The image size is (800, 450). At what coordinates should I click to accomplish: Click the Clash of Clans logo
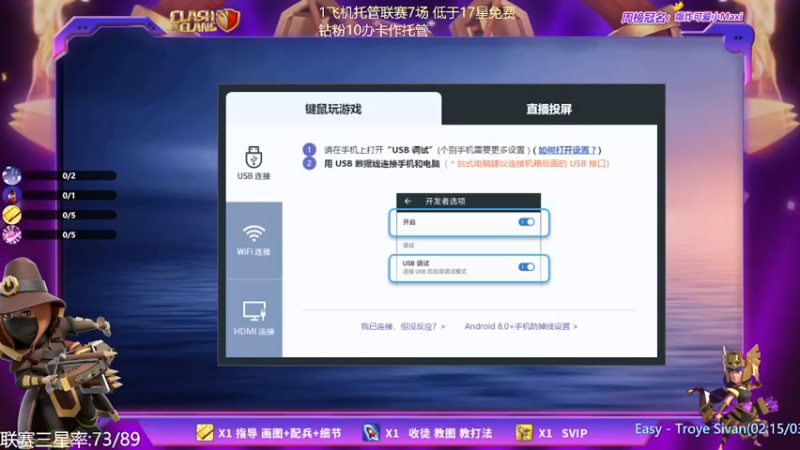pyautogui.click(x=204, y=21)
